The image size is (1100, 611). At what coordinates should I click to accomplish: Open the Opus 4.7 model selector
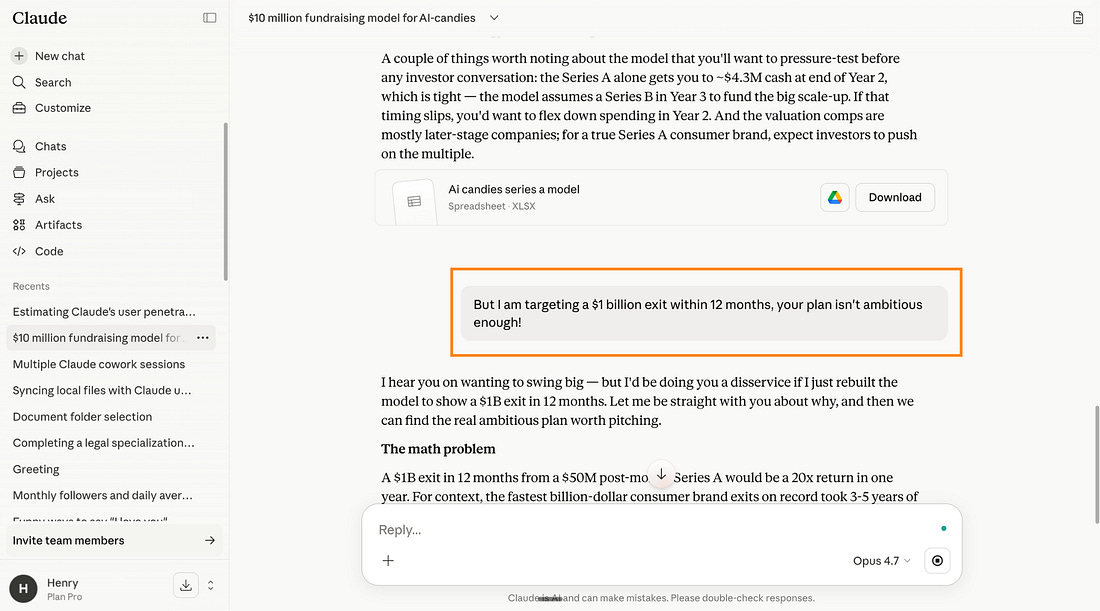881,560
